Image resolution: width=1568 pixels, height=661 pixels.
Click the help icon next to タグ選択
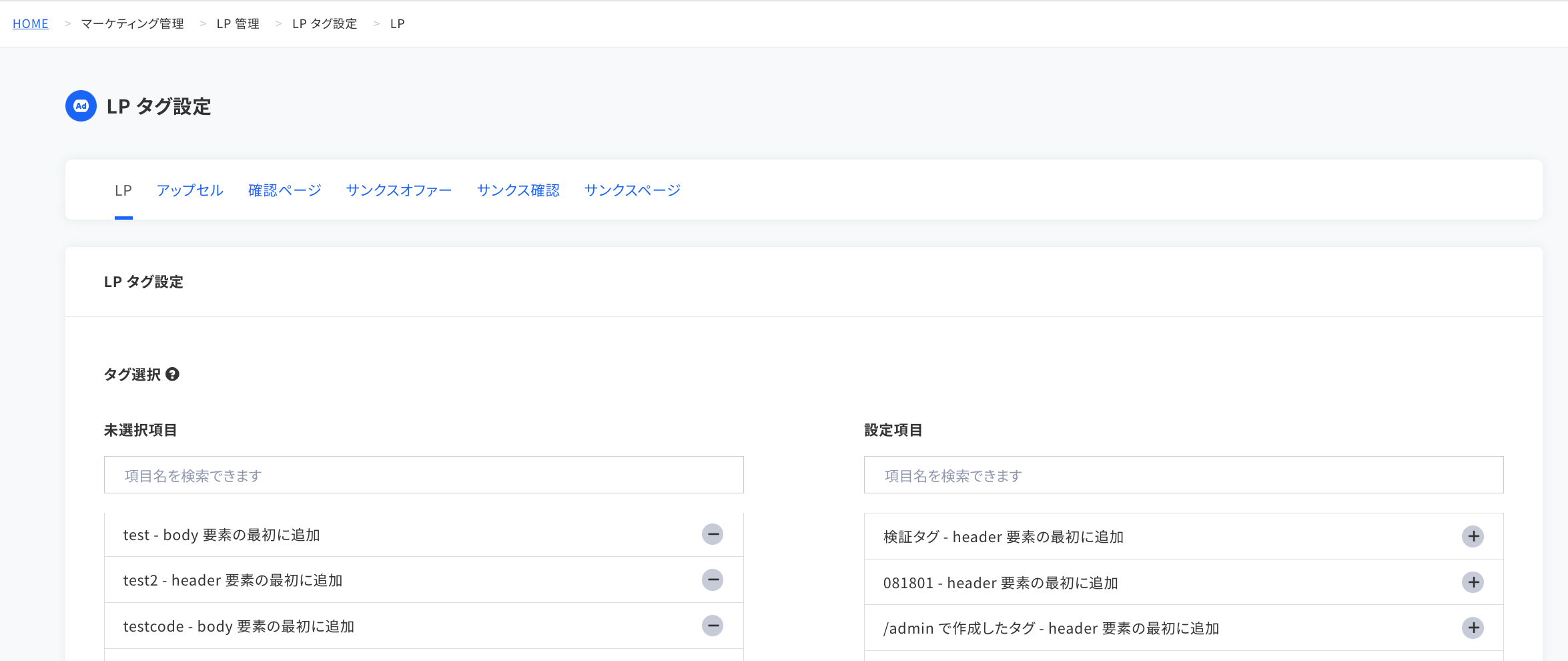(x=172, y=374)
